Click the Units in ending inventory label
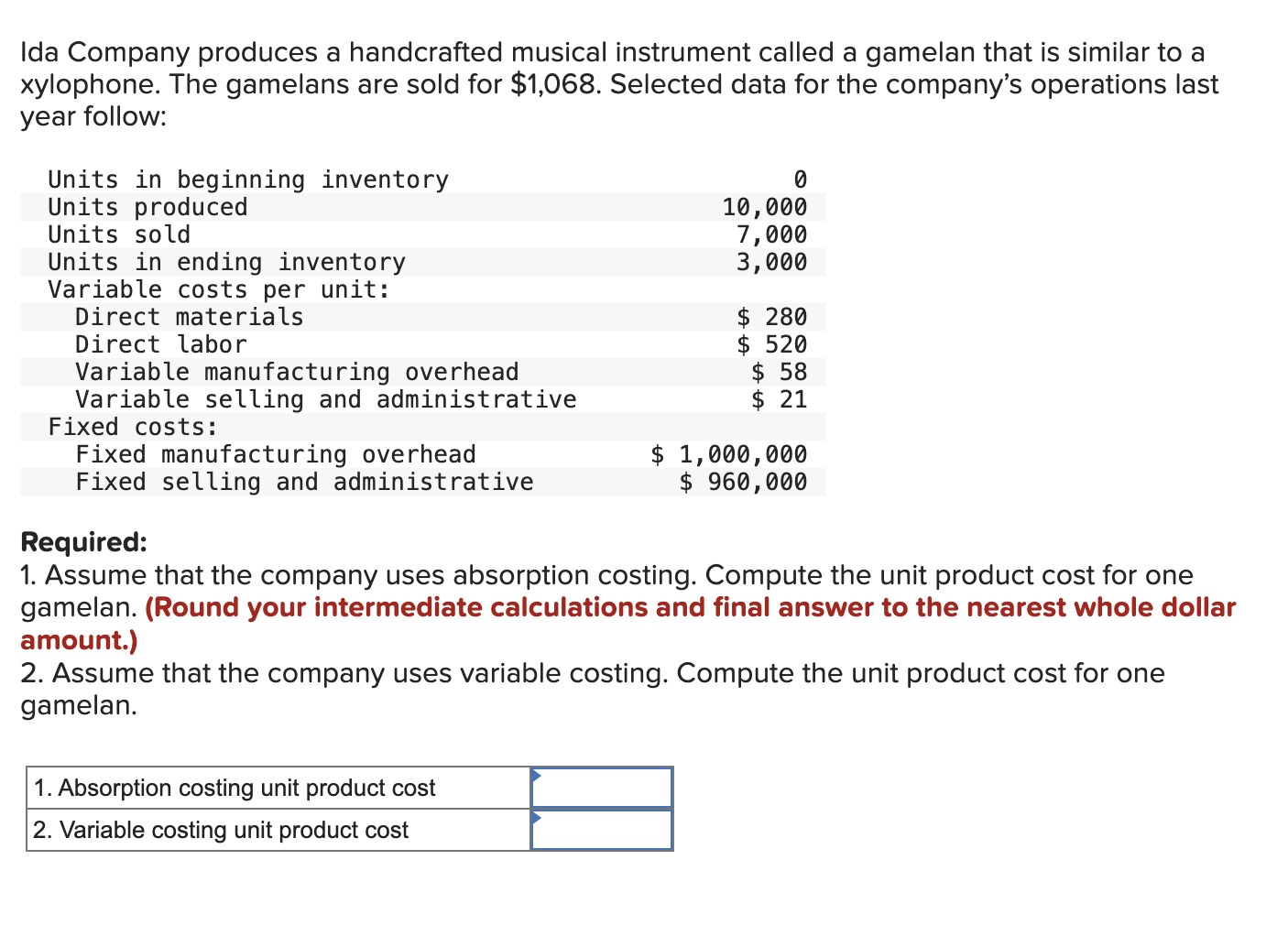 (226, 262)
